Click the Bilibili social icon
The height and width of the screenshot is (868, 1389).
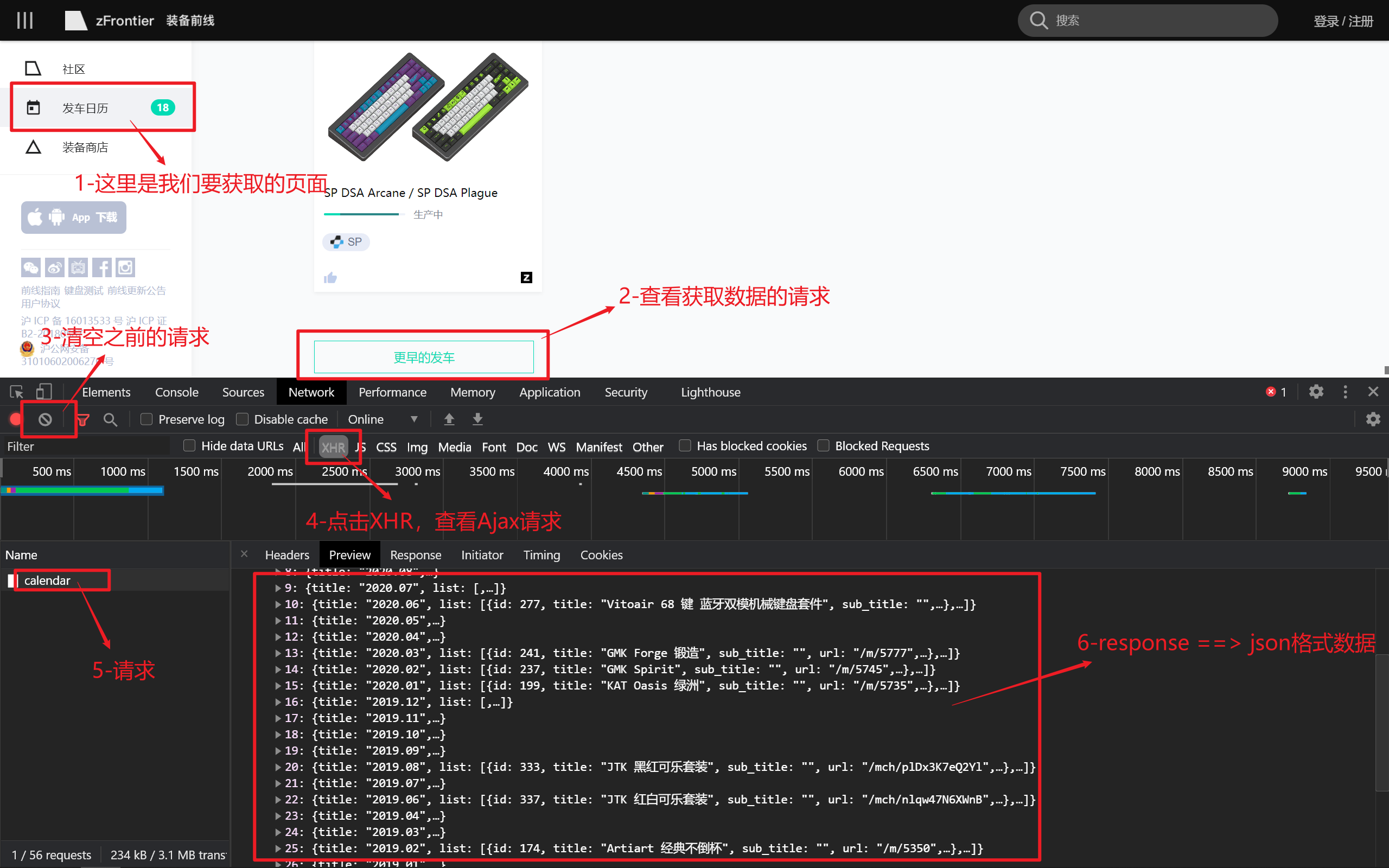point(78,267)
